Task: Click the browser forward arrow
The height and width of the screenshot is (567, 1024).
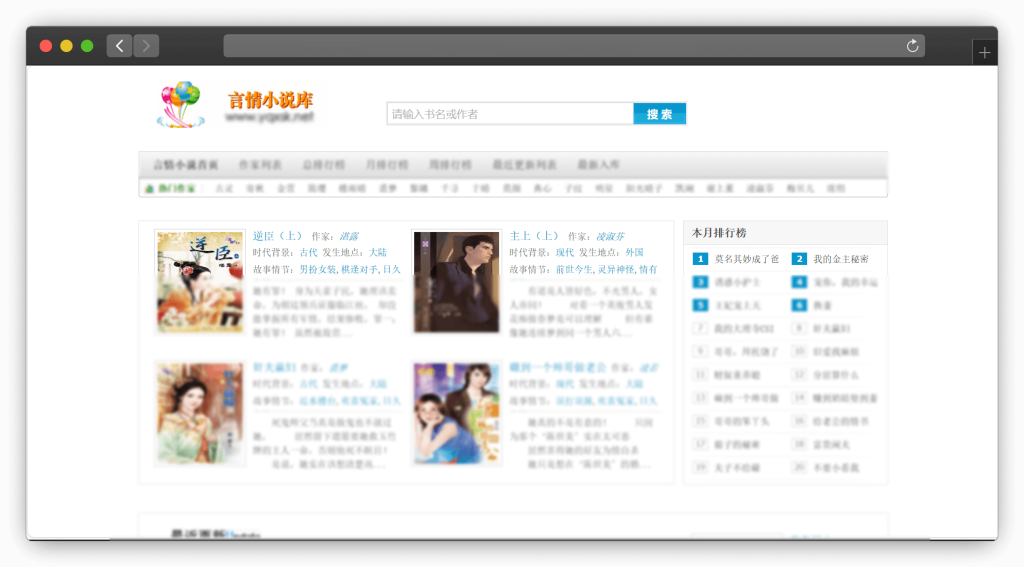Action: pos(146,46)
